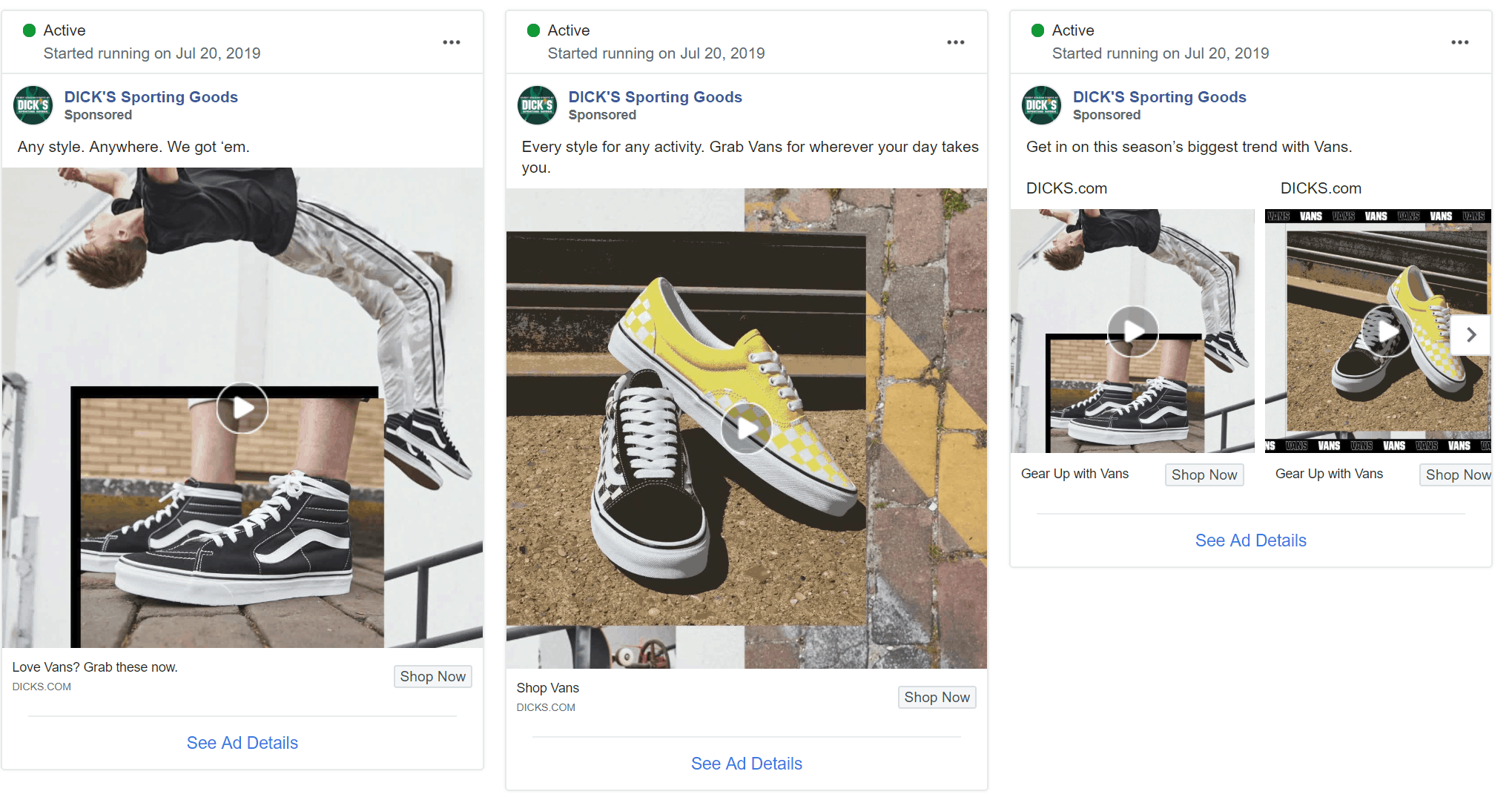Click 'Started running on Jul 20, 2019' on first ad
Screen dimensions: 1512x797
click(152, 53)
